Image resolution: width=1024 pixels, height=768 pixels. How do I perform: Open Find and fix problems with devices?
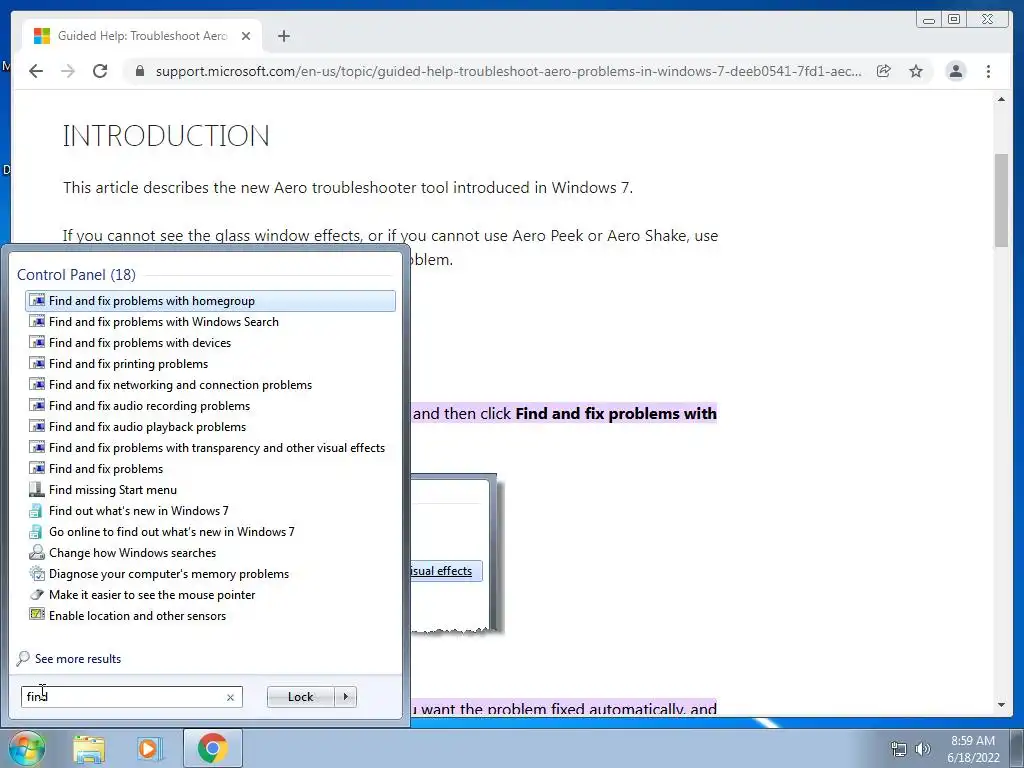click(210, 343)
